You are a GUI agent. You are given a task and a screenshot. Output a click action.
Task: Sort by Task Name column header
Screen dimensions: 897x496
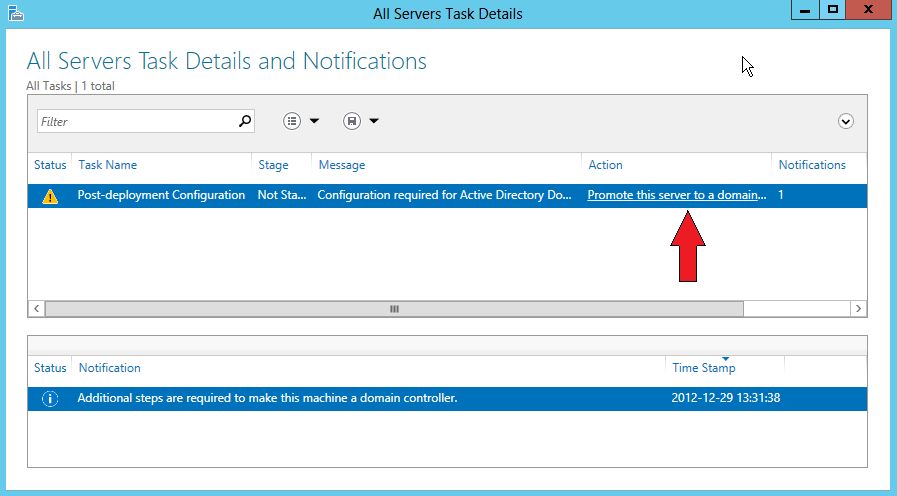[x=108, y=165]
